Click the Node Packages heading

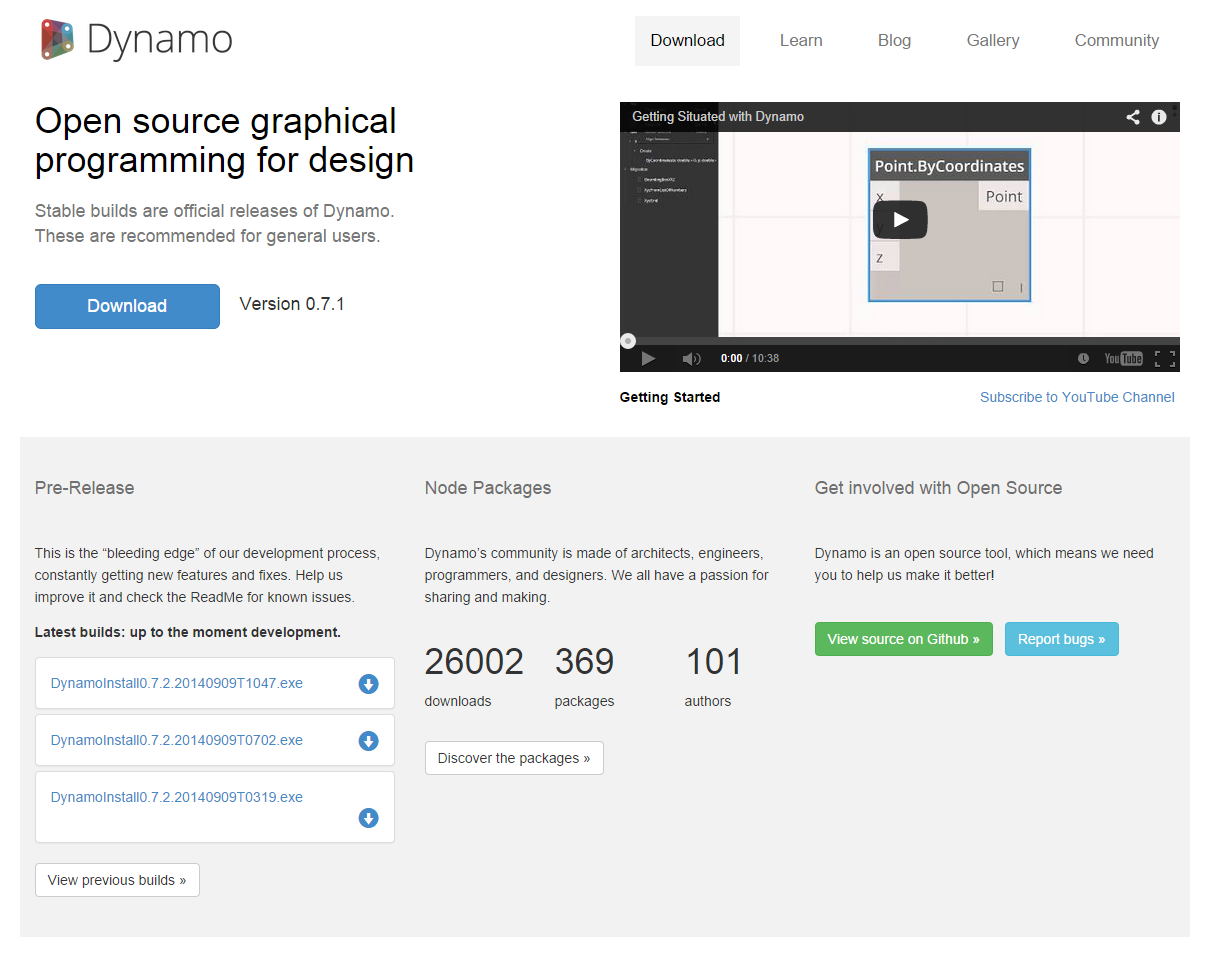pyautogui.click(x=488, y=488)
